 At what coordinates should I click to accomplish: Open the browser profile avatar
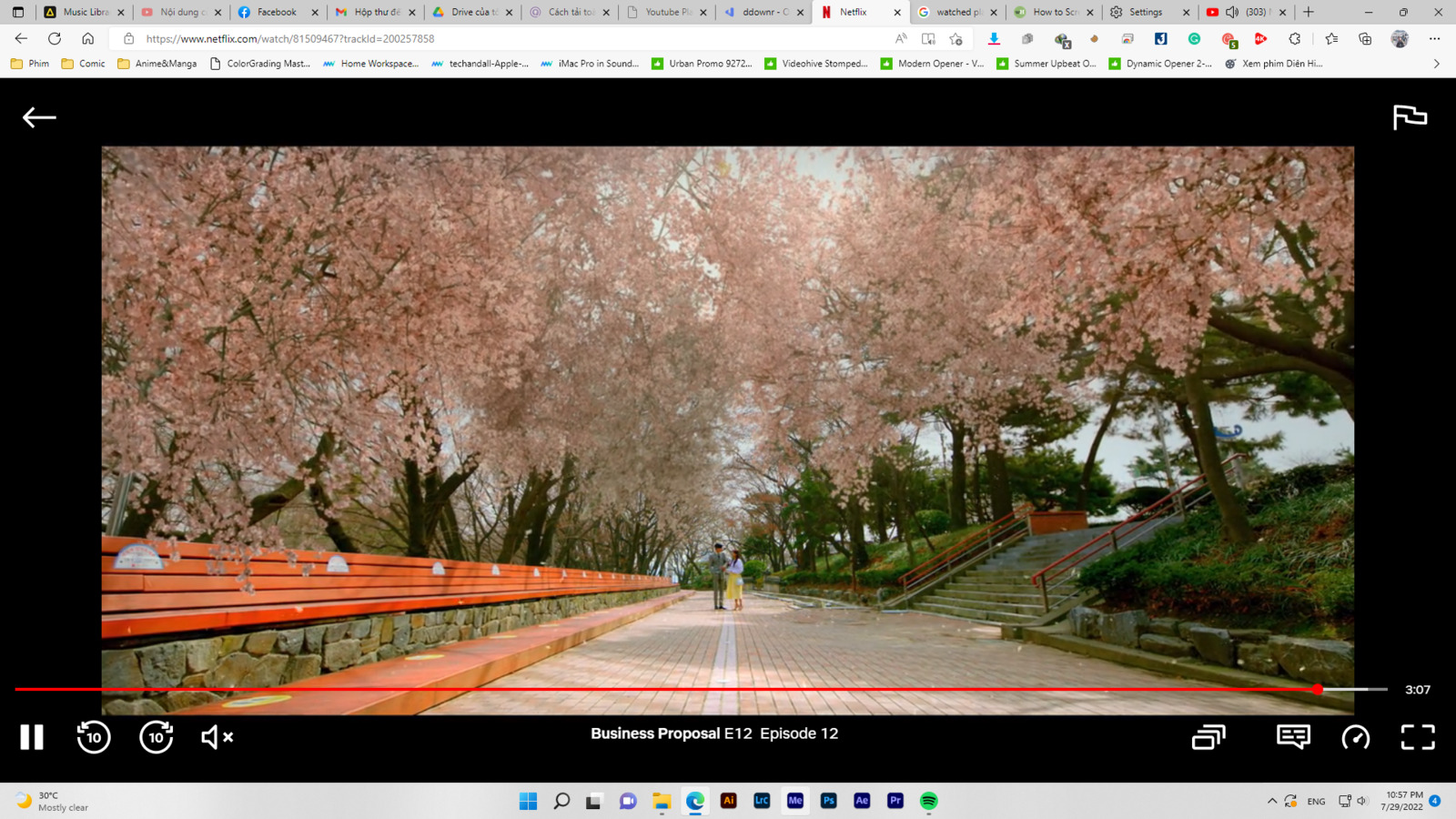click(1400, 38)
